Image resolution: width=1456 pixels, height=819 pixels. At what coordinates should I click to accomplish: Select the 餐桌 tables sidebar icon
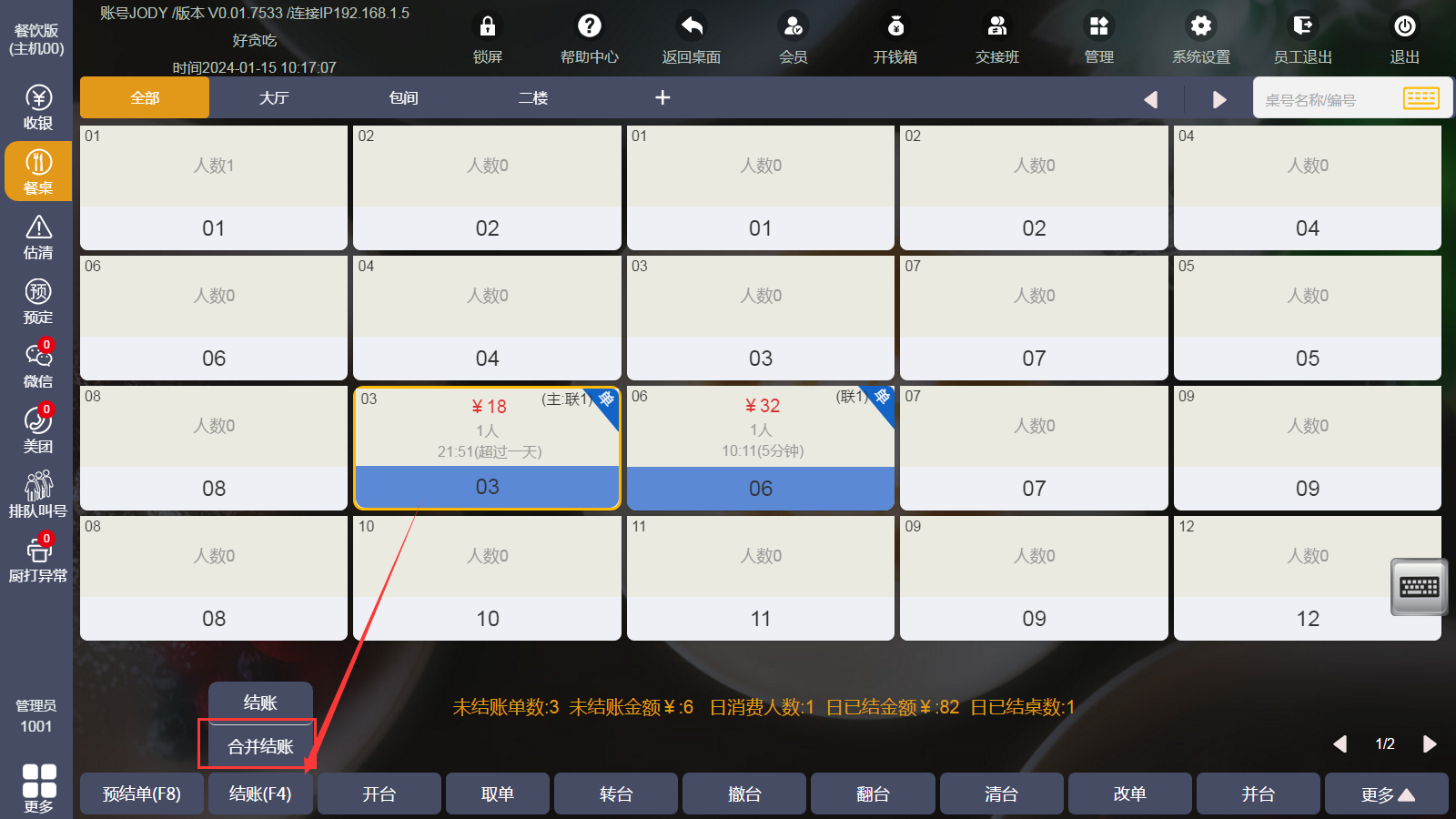pos(37,171)
